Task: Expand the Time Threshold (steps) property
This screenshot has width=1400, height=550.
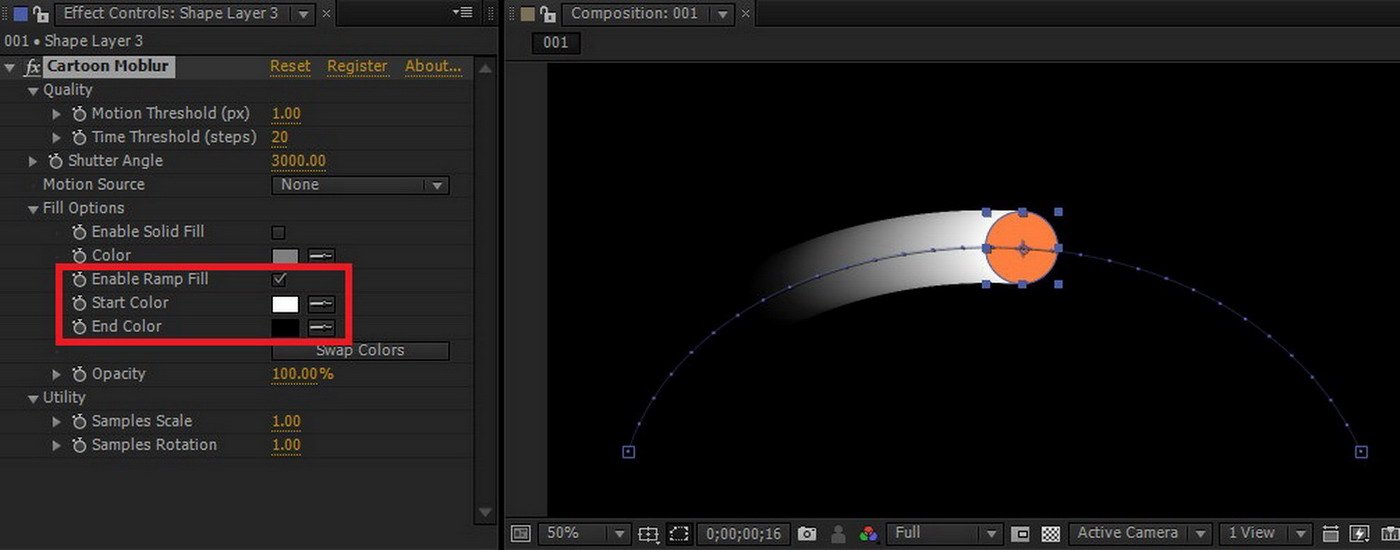Action: point(57,137)
